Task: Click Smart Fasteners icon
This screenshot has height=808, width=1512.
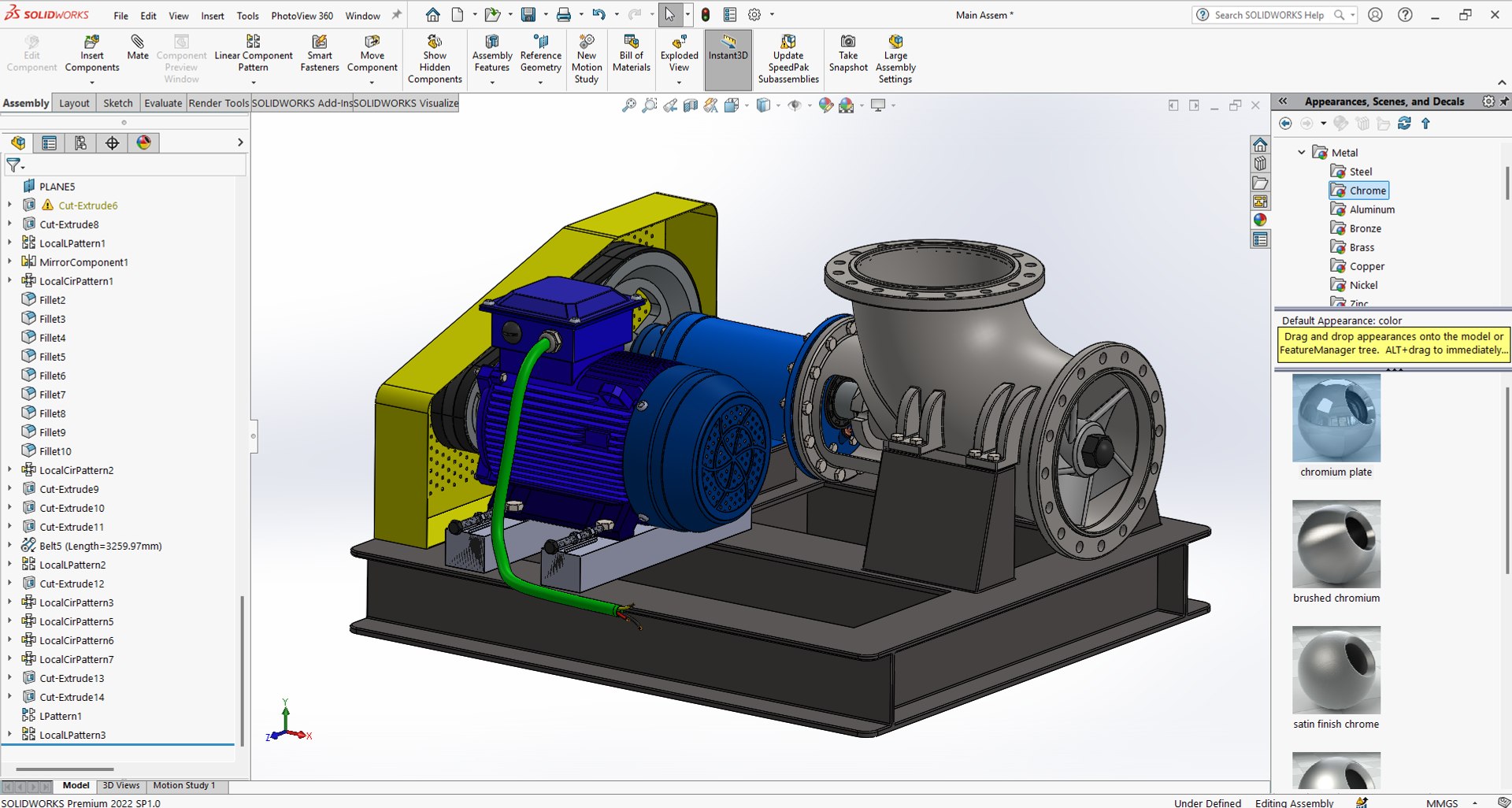Action: coord(320,54)
